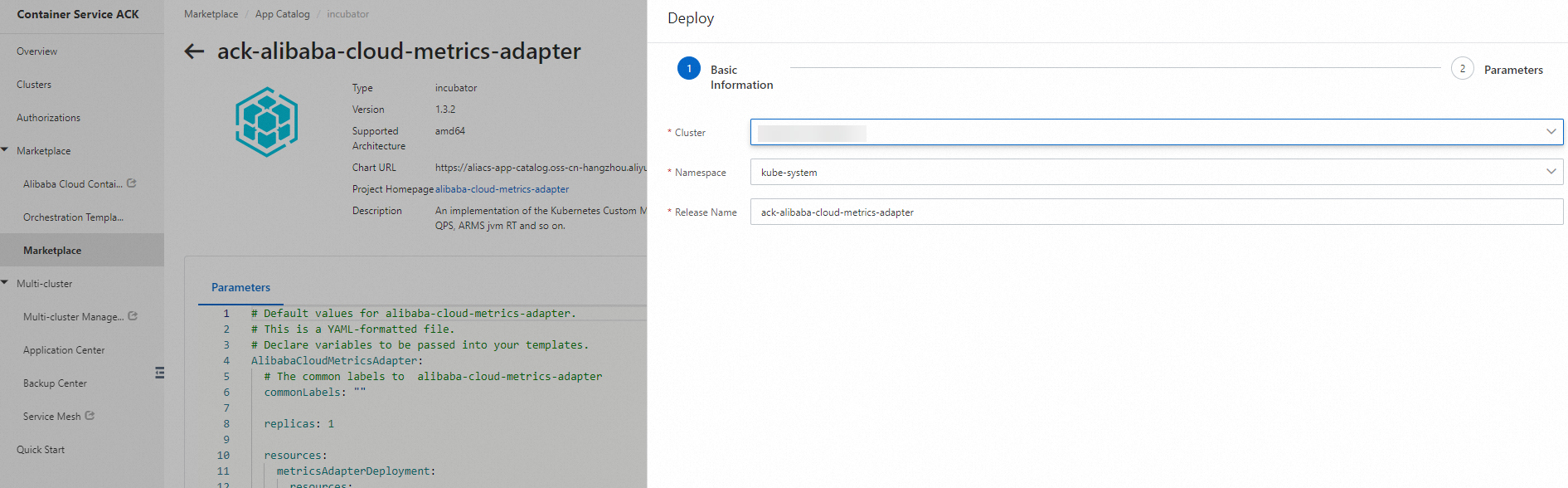This screenshot has height=488, width=1568.
Task: Open the Cluster dropdown
Action: point(1157,132)
